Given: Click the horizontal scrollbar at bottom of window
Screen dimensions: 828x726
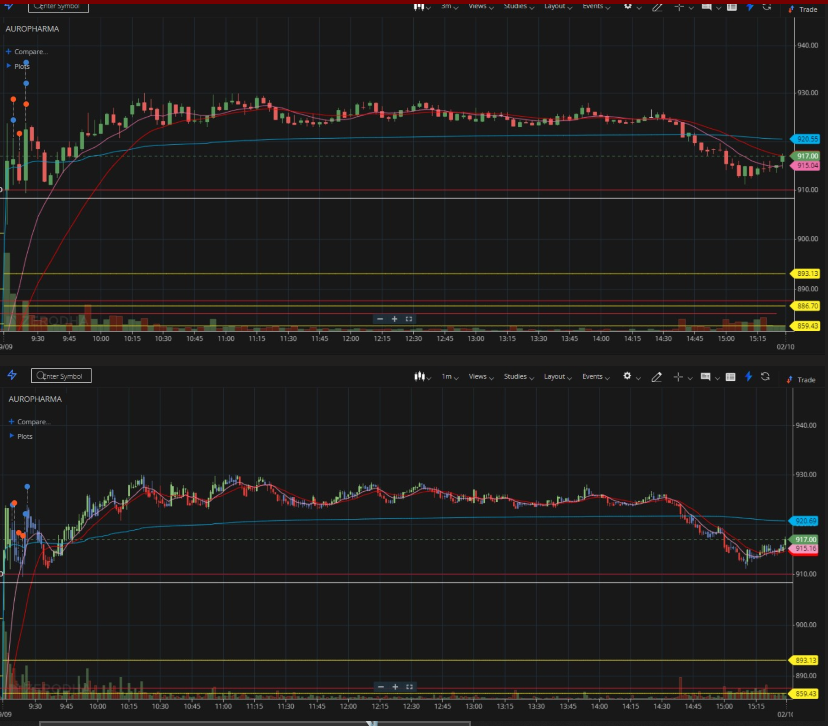Looking at the screenshot, I should coord(255,723).
